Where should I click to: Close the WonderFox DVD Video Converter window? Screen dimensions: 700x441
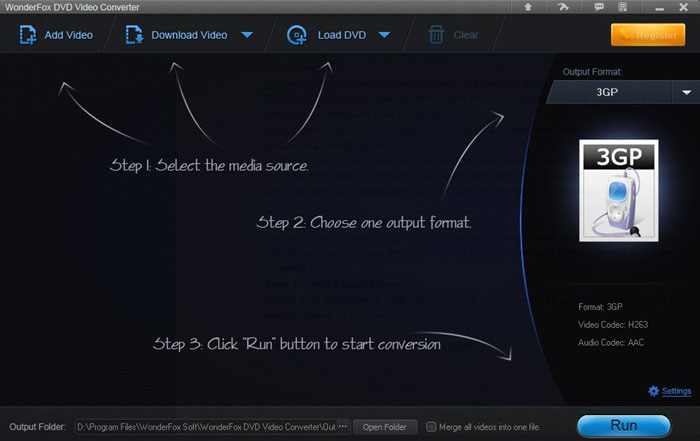pyautogui.click(x=683, y=7)
